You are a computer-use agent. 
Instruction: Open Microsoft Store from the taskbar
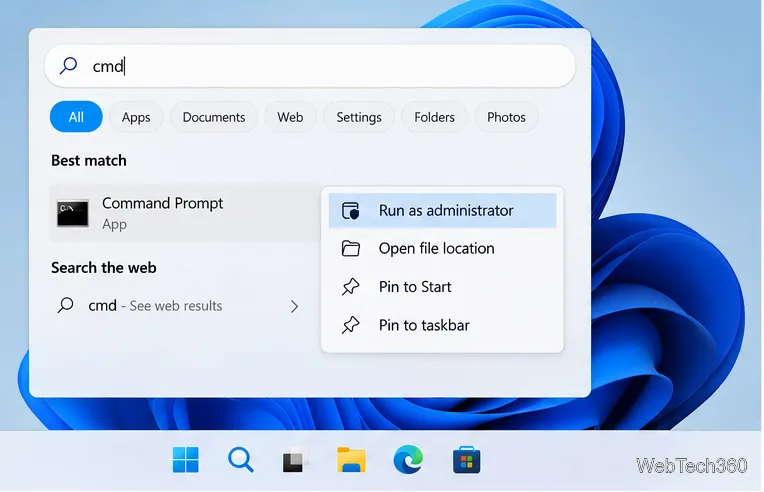(466, 460)
